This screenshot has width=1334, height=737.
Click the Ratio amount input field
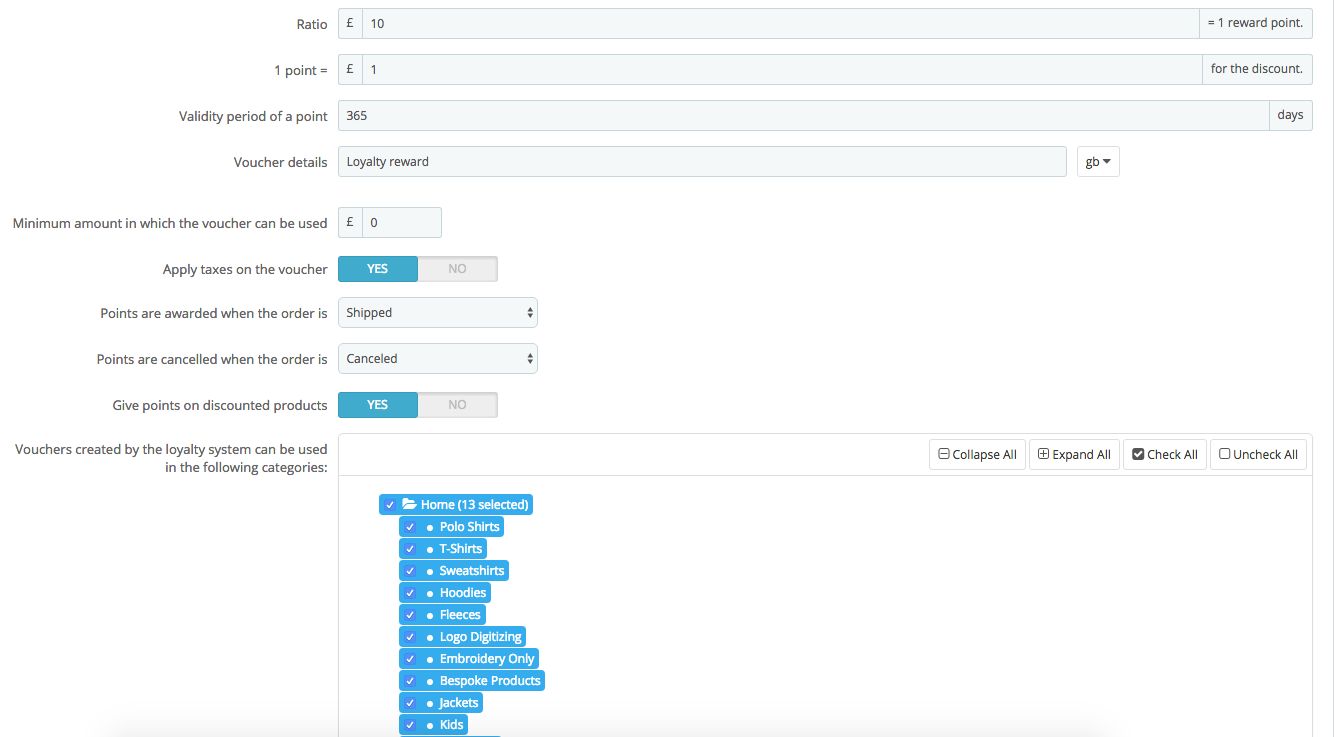(781, 24)
